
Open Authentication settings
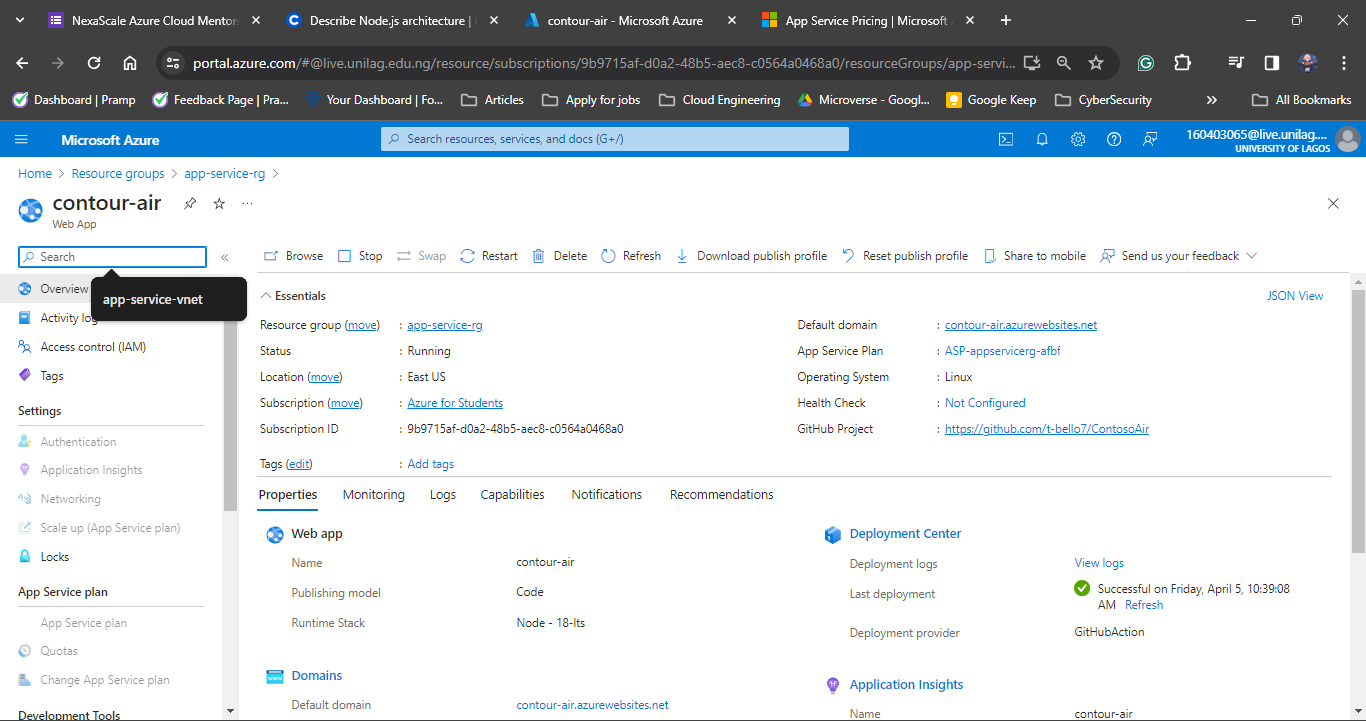pyautogui.click(x=67, y=442)
